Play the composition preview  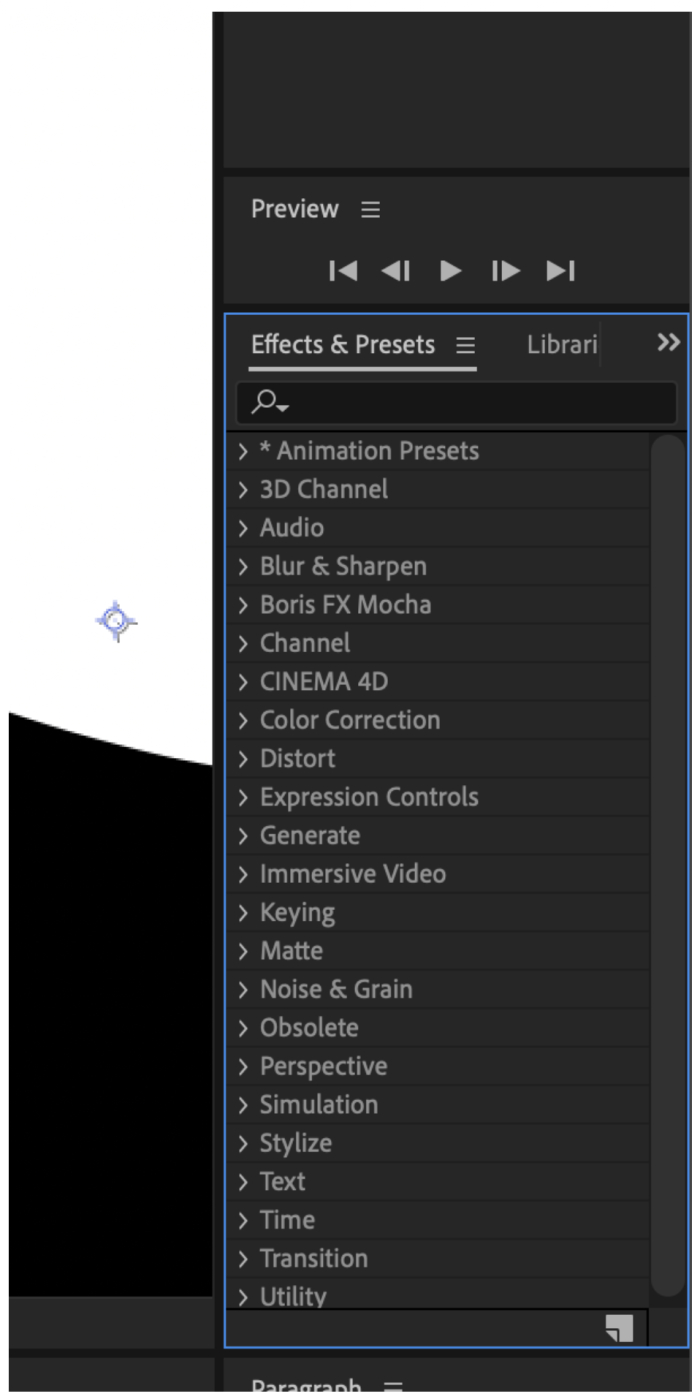tap(451, 271)
